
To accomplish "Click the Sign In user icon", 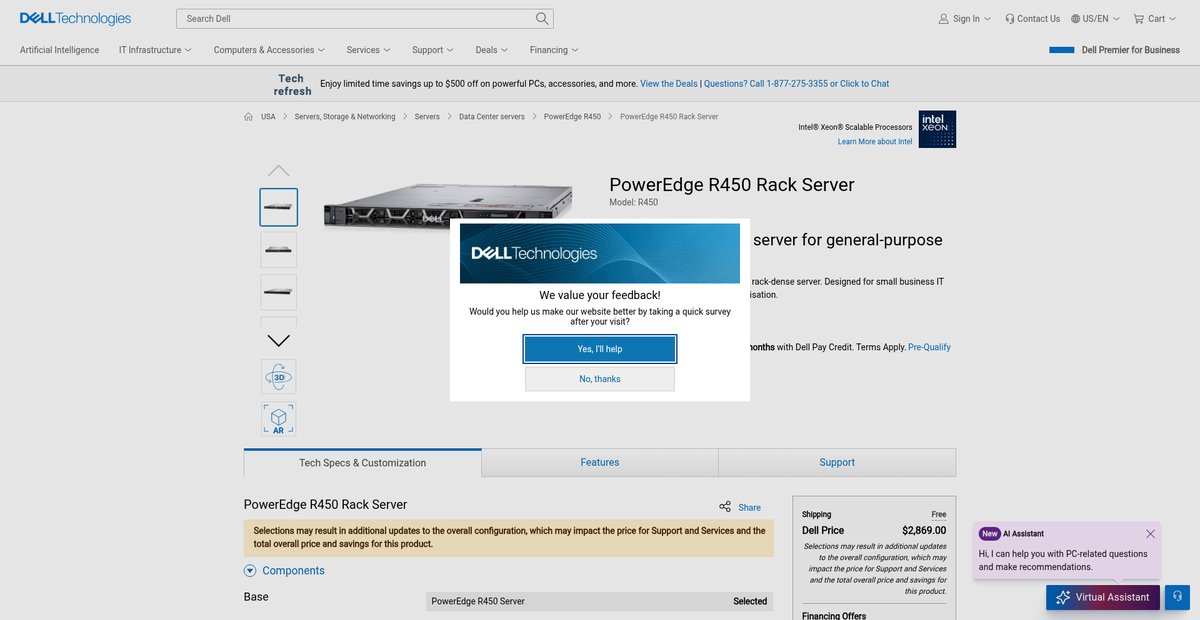I will [x=943, y=18].
